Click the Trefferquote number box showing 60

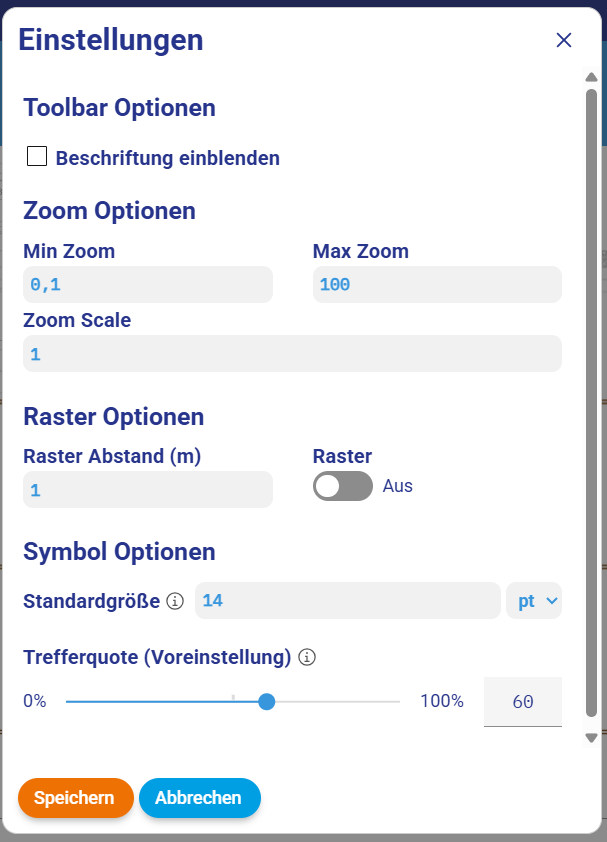click(522, 702)
